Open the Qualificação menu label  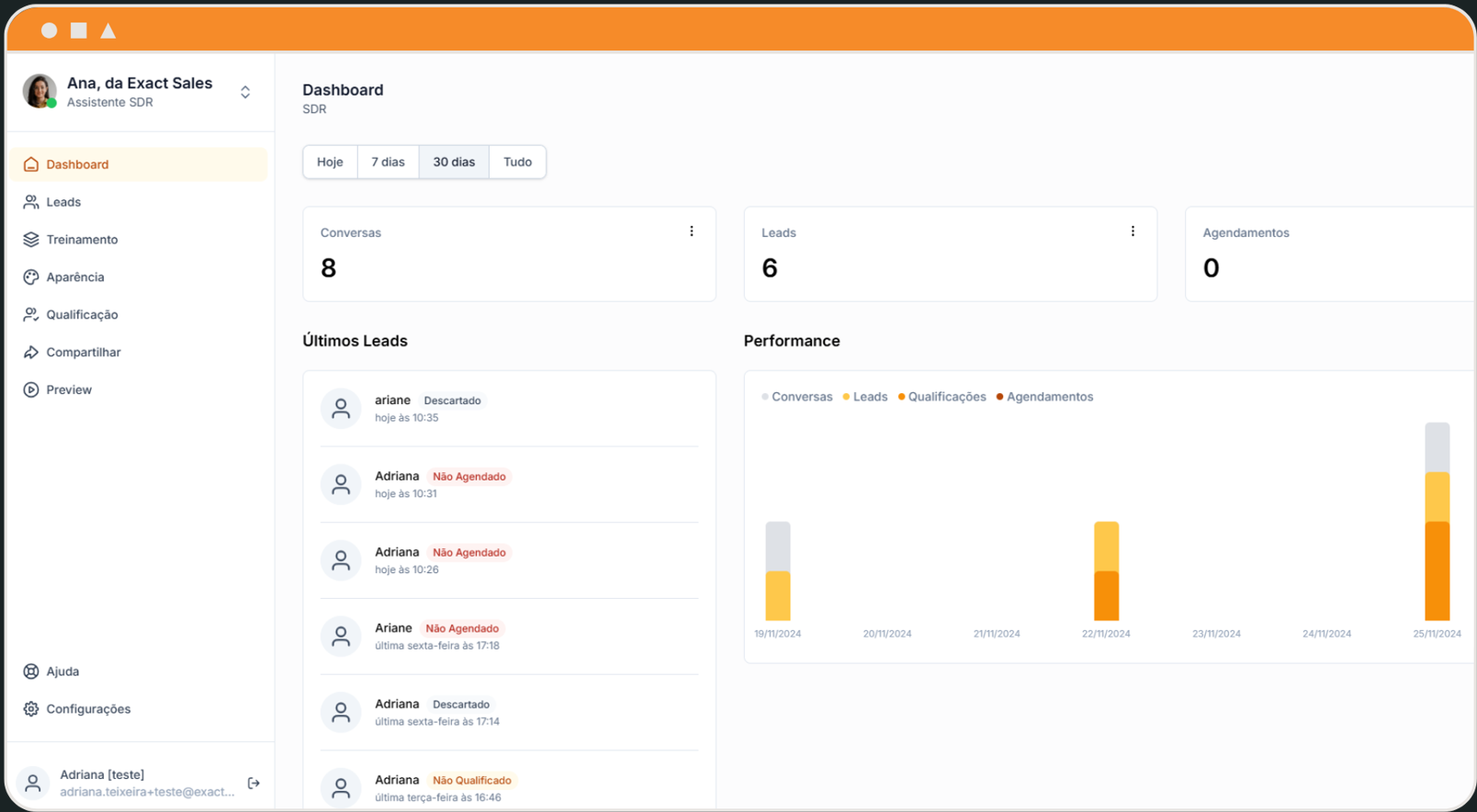pos(82,315)
